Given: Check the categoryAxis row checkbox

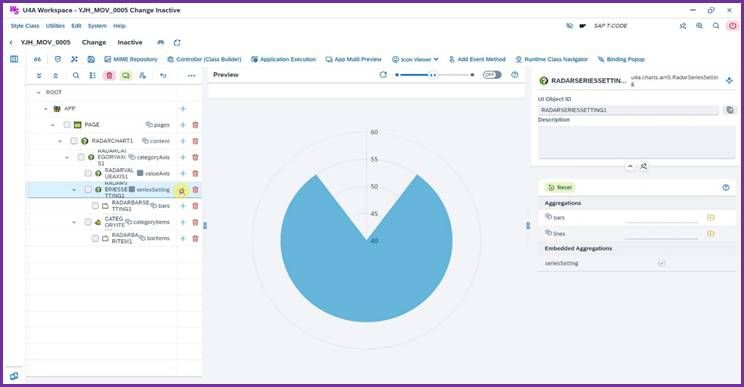Looking at the screenshot, I should point(81,157).
